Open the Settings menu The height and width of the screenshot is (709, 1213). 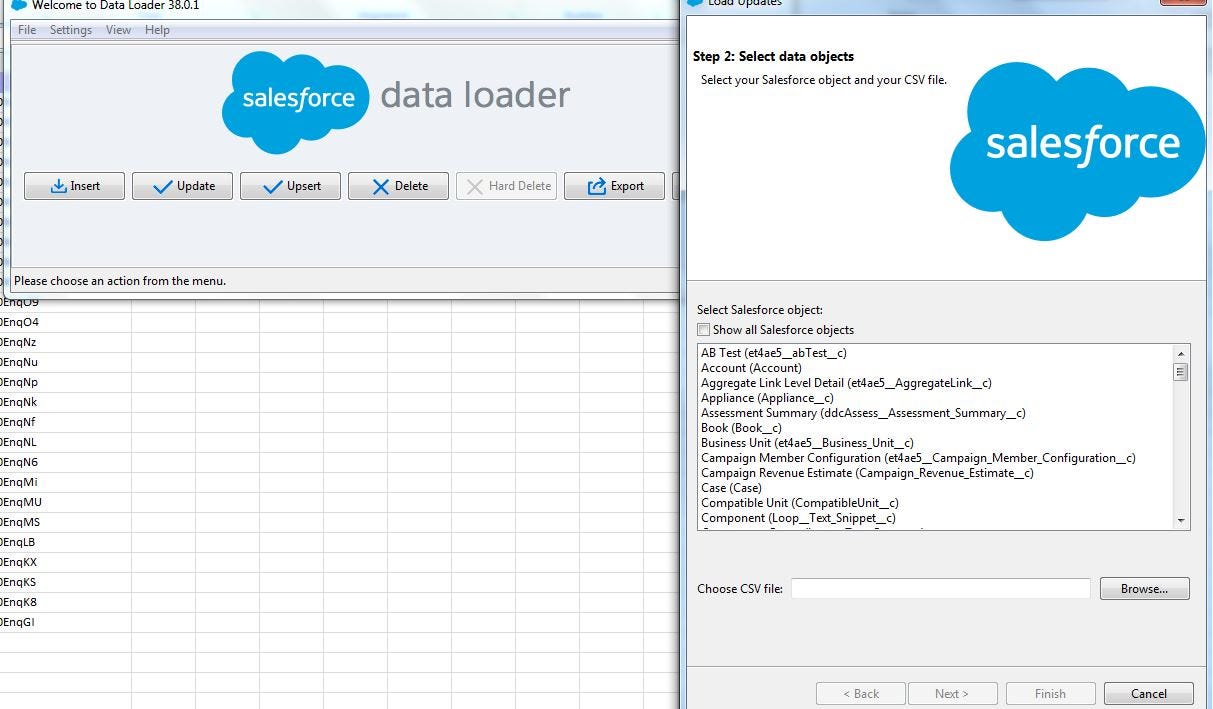71,30
